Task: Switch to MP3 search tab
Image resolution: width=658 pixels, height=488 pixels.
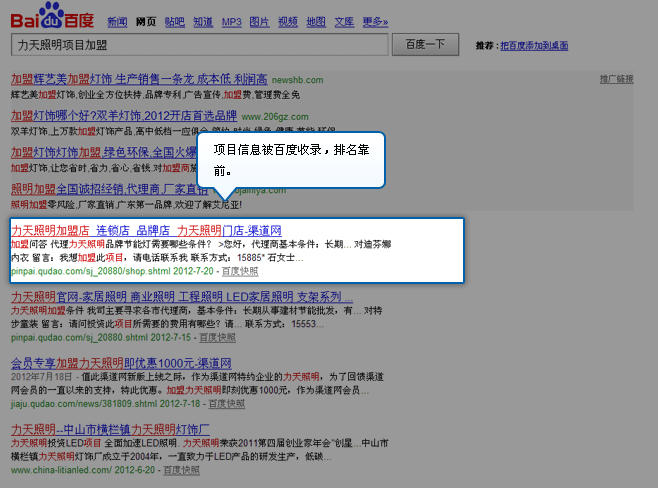Action: (232, 22)
